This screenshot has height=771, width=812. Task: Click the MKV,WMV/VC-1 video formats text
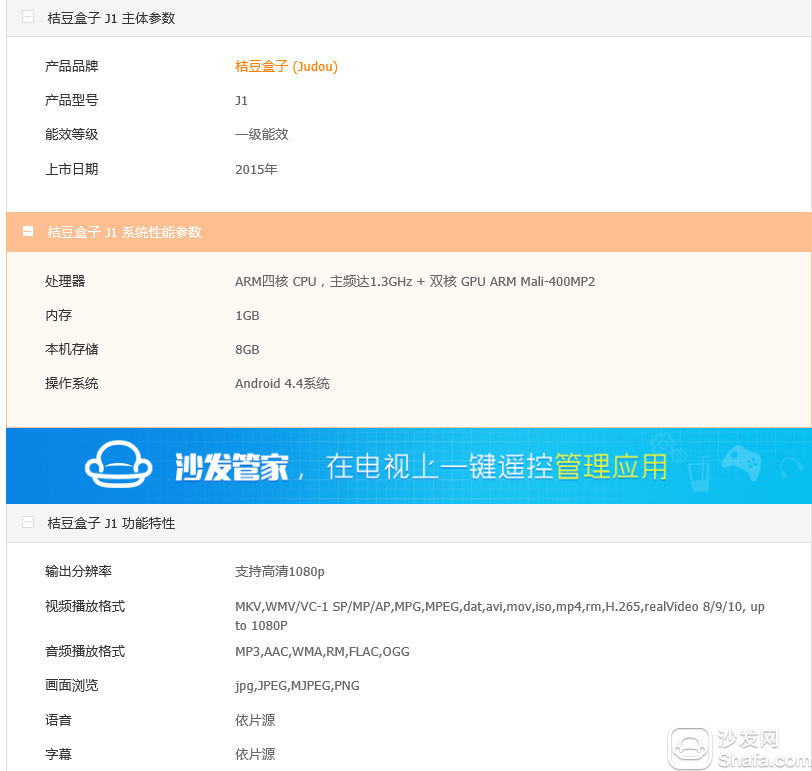(500, 616)
